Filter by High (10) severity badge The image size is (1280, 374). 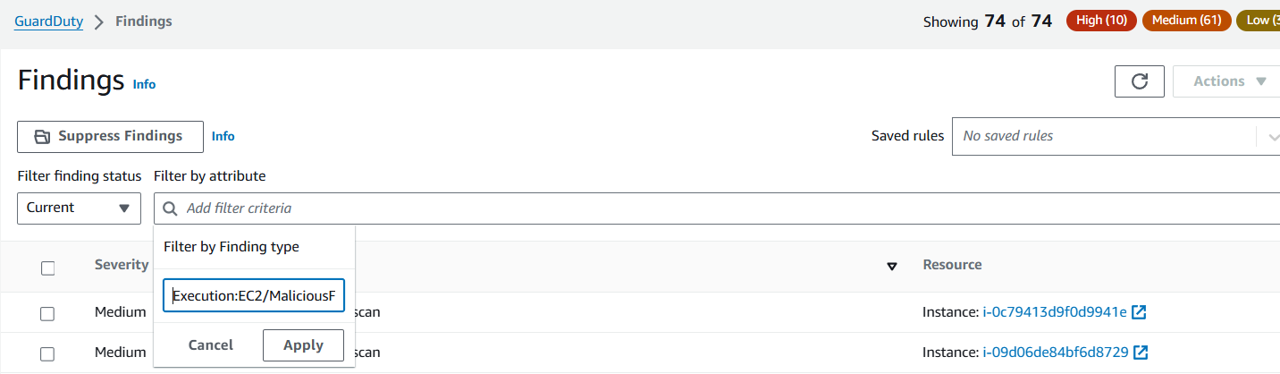point(1101,20)
